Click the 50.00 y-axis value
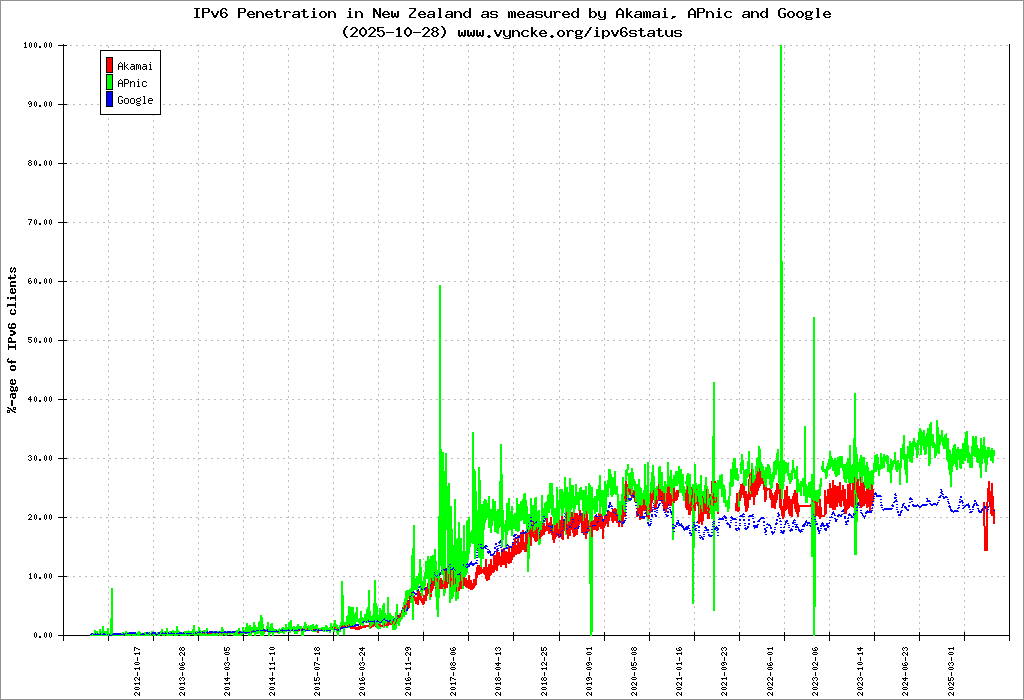The height and width of the screenshot is (700, 1024). [40, 340]
